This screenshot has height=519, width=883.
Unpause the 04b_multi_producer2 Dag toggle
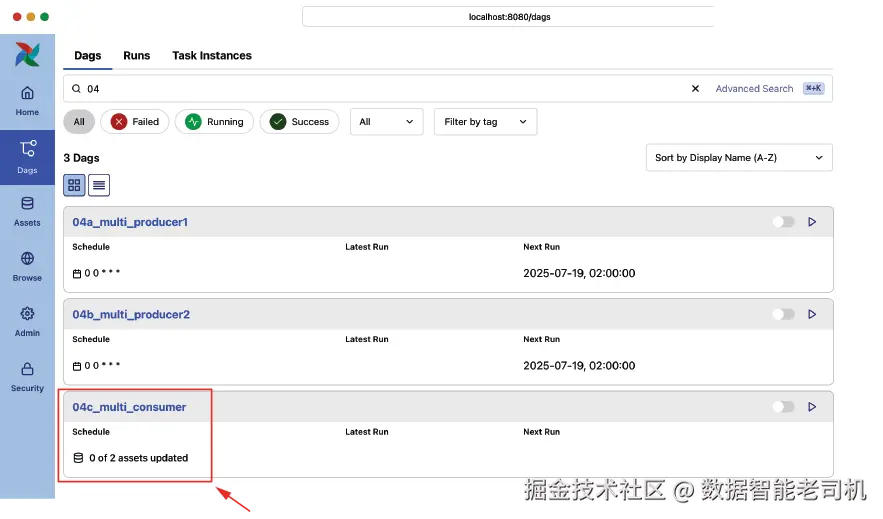click(783, 314)
